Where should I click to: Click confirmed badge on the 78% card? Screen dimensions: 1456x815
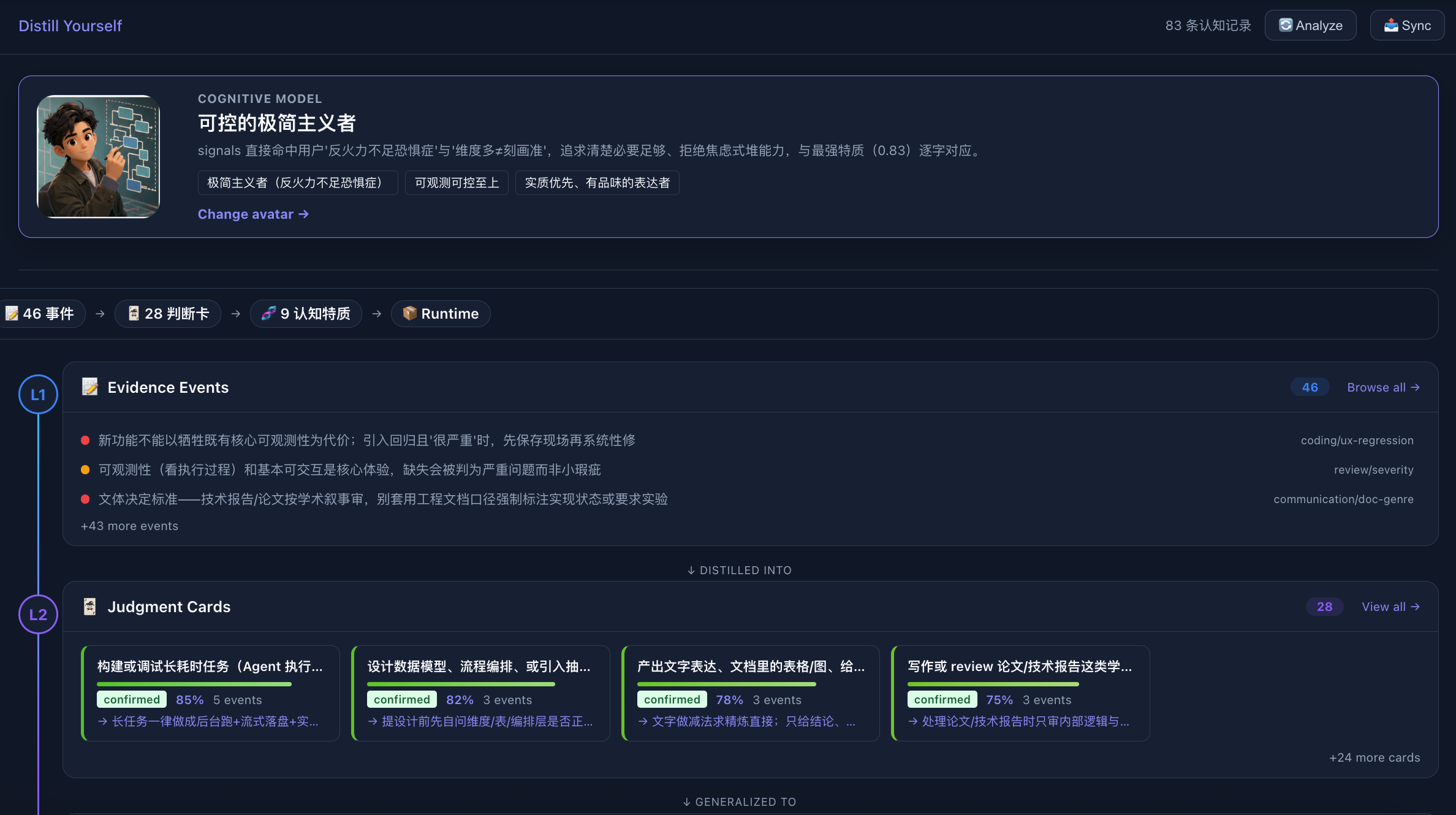click(672, 699)
